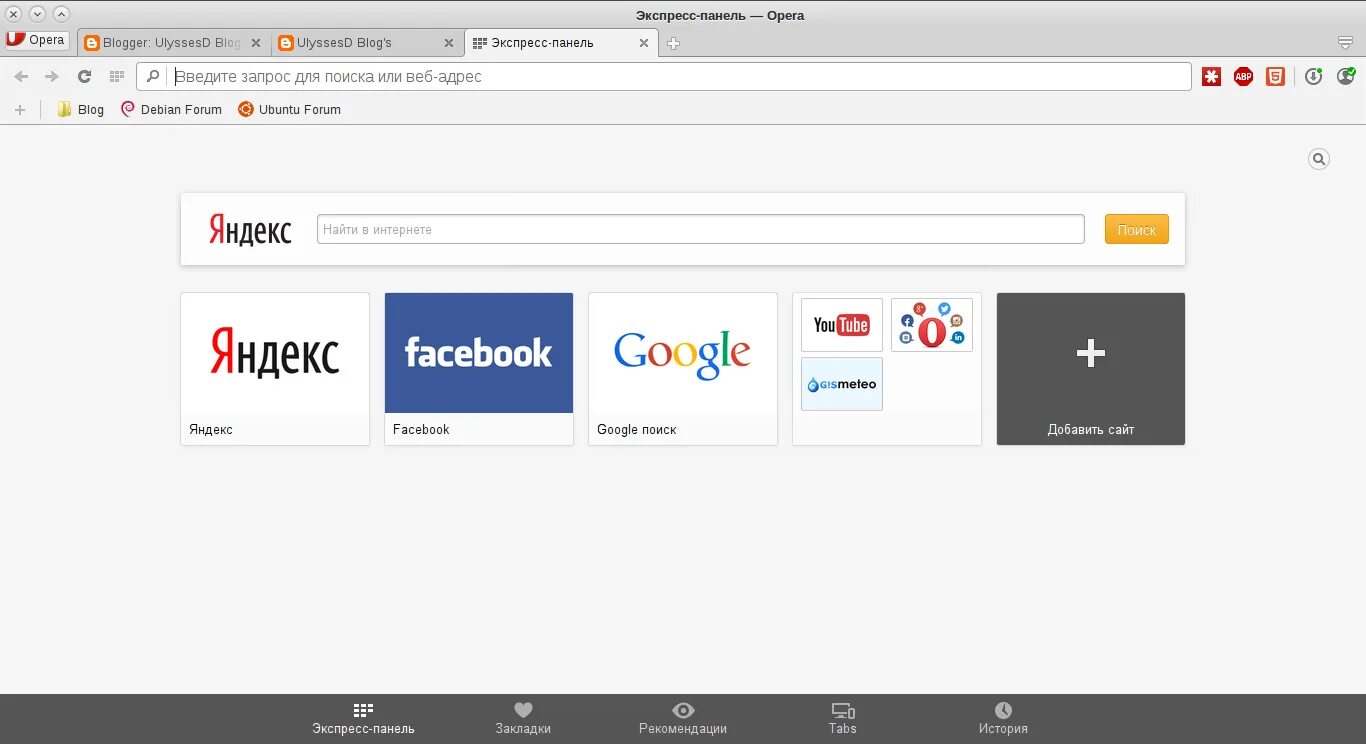Open the Debian Forum bookmark
Viewport: 1366px width, 744px height.
(x=171, y=109)
